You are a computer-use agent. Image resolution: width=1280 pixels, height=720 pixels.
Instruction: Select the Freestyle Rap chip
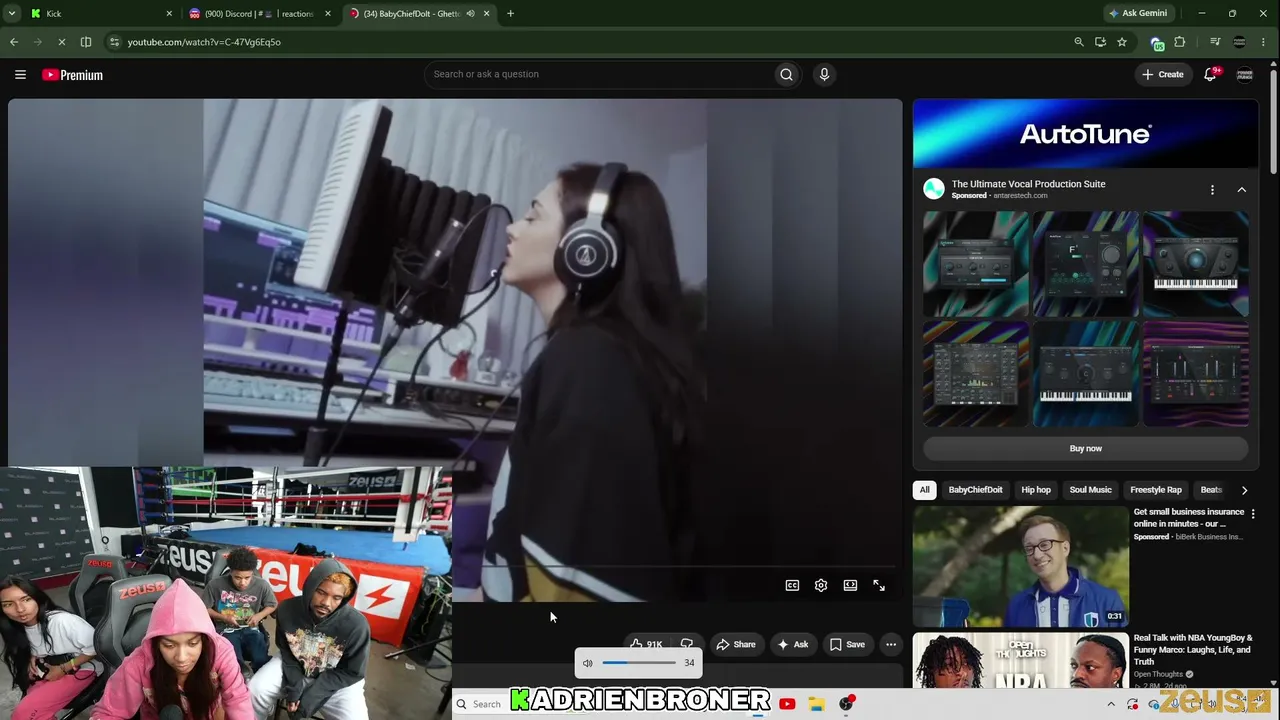point(1155,490)
